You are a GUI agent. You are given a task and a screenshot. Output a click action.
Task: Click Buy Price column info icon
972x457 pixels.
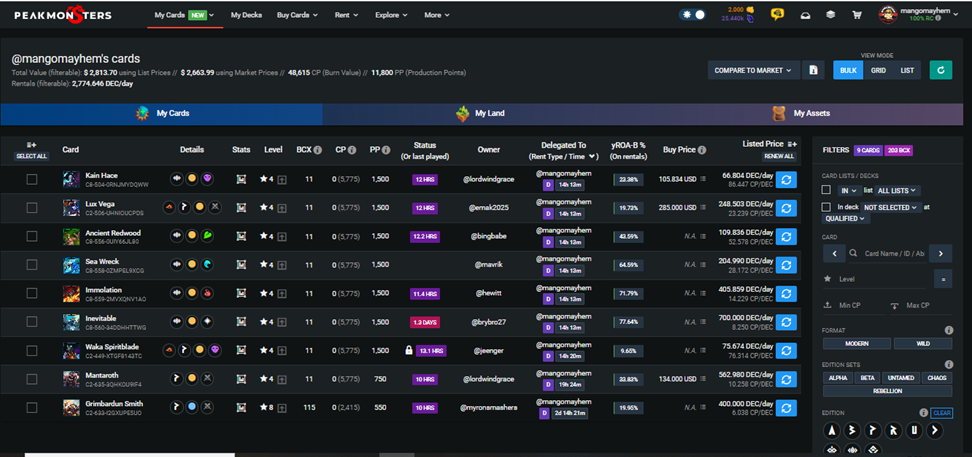pyautogui.click(x=701, y=150)
